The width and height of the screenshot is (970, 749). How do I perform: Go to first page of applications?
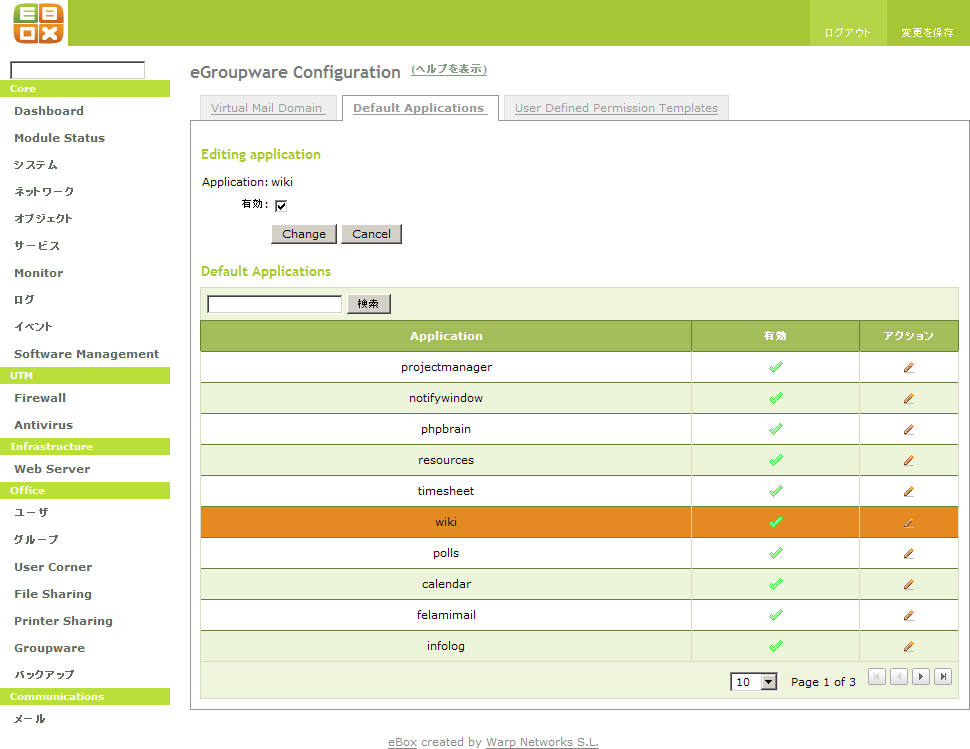point(877,677)
